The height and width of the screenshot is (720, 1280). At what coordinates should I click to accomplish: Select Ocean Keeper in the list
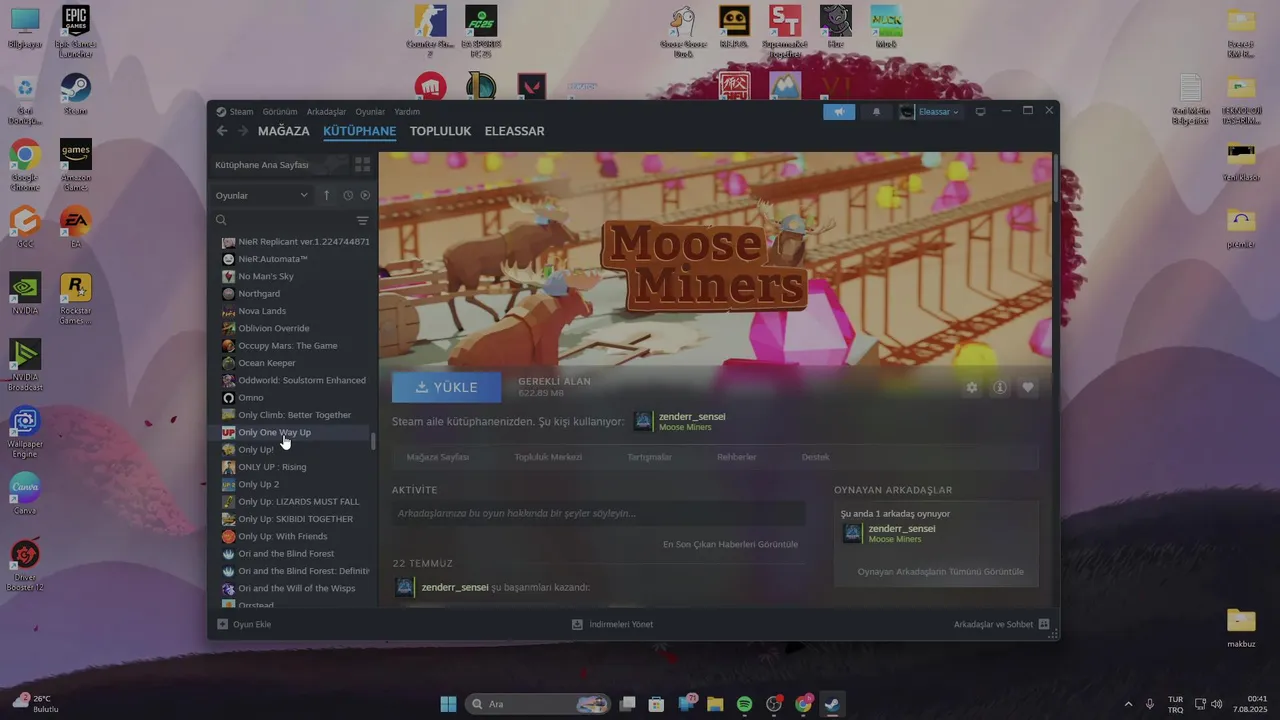pos(267,363)
